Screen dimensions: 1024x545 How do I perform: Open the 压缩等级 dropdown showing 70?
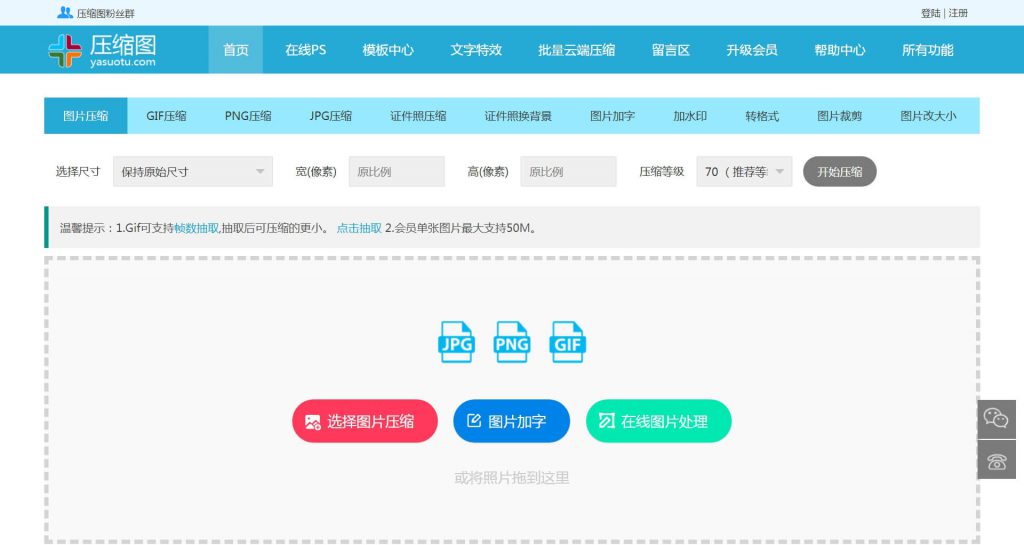pos(744,172)
